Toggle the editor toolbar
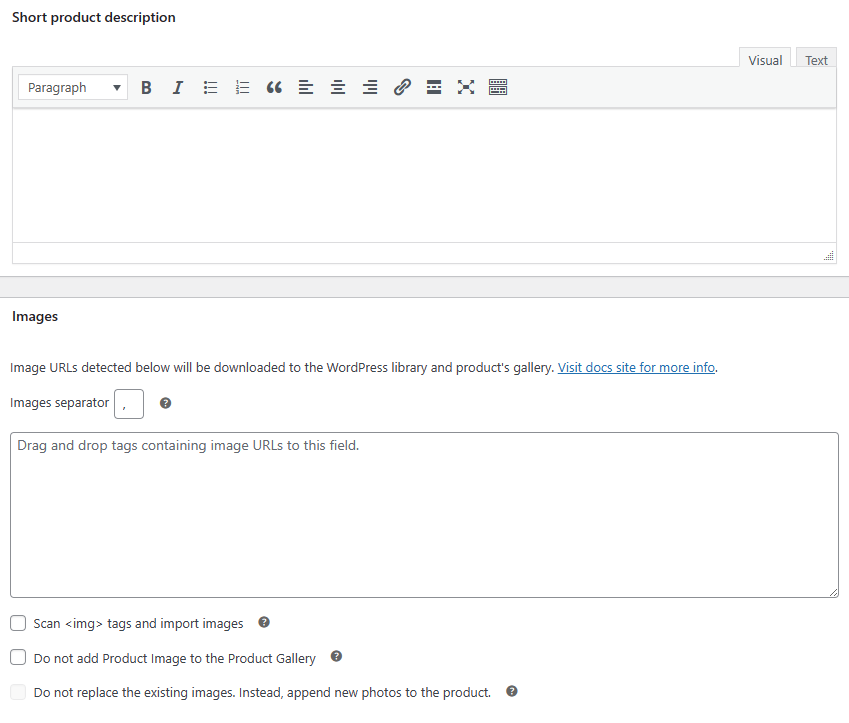 pyautogui.click(x=498, y=87)
